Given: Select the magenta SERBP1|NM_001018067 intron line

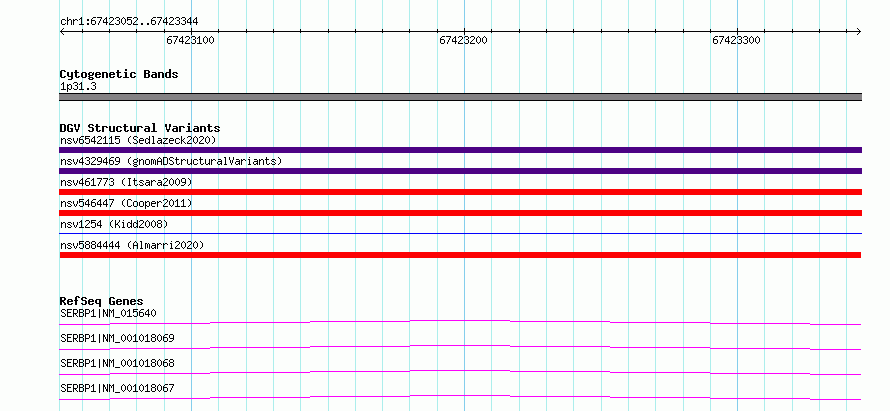Looking at the screenshot, I should tap(460, 397).
